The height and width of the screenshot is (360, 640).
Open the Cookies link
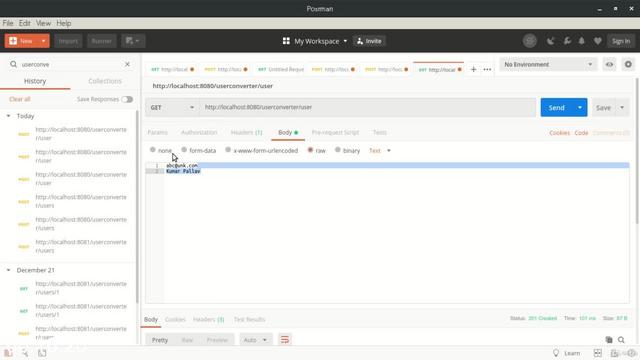pyautogui.click(x=559, y=133)
